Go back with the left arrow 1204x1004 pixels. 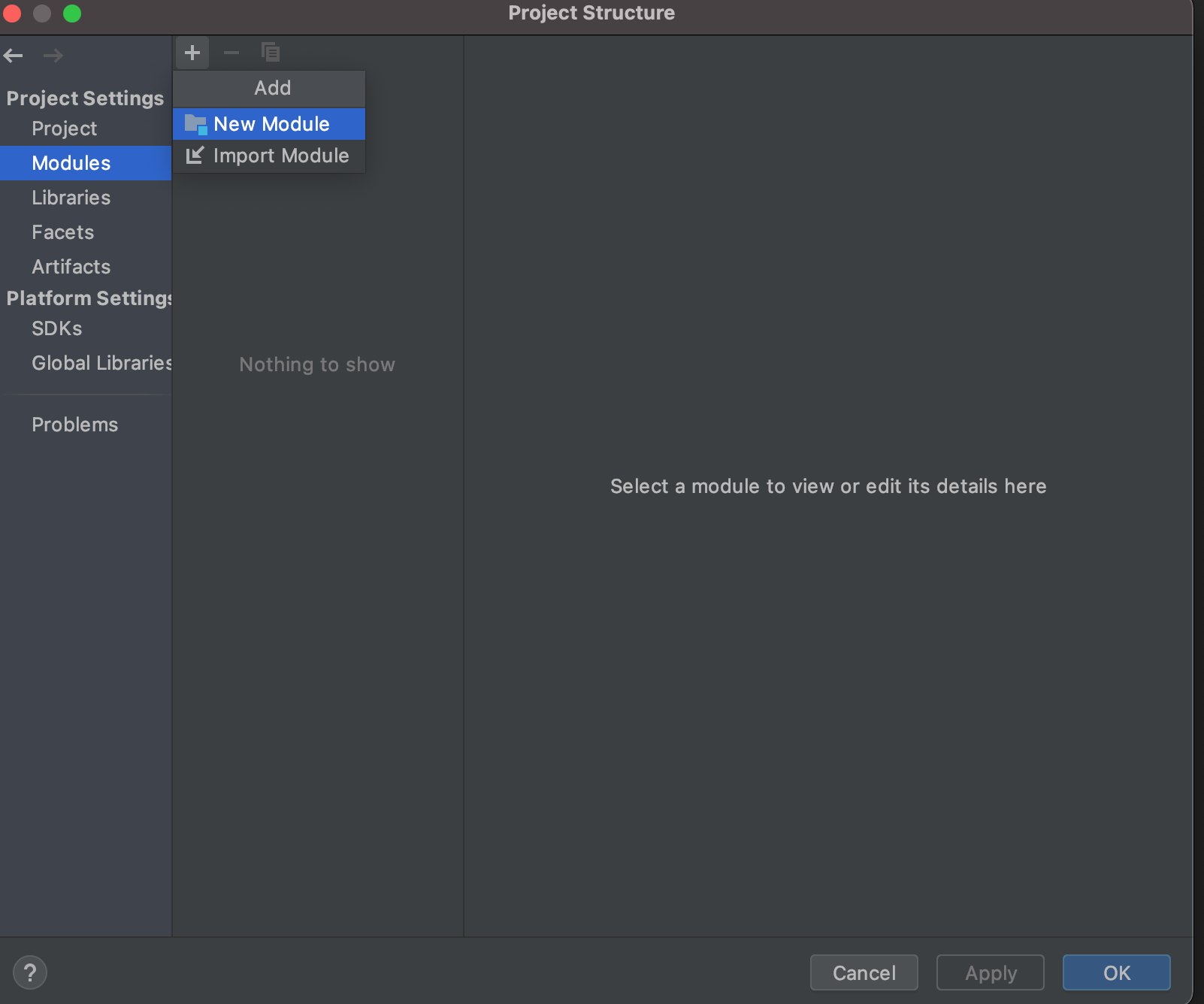click(x=14, y=56)
